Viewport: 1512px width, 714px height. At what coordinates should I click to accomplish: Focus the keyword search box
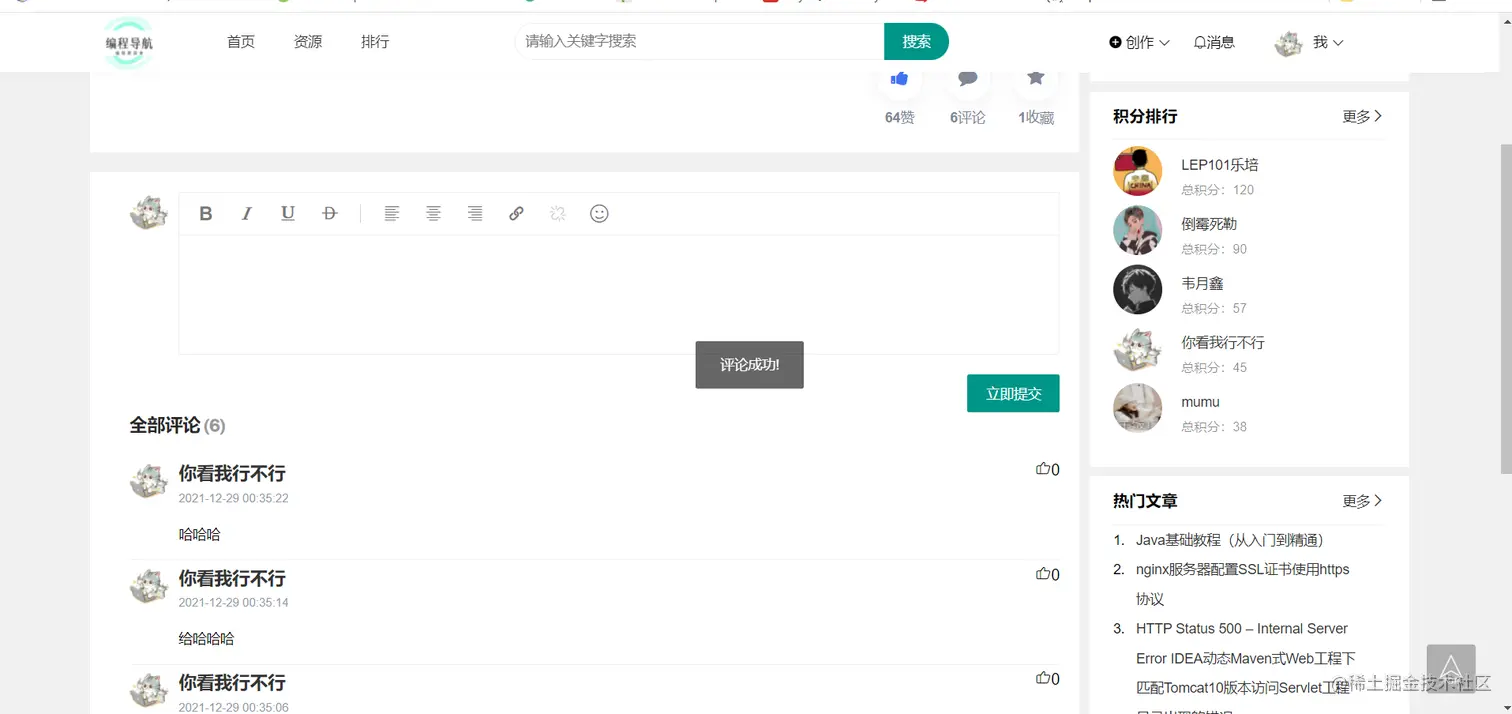699,41
